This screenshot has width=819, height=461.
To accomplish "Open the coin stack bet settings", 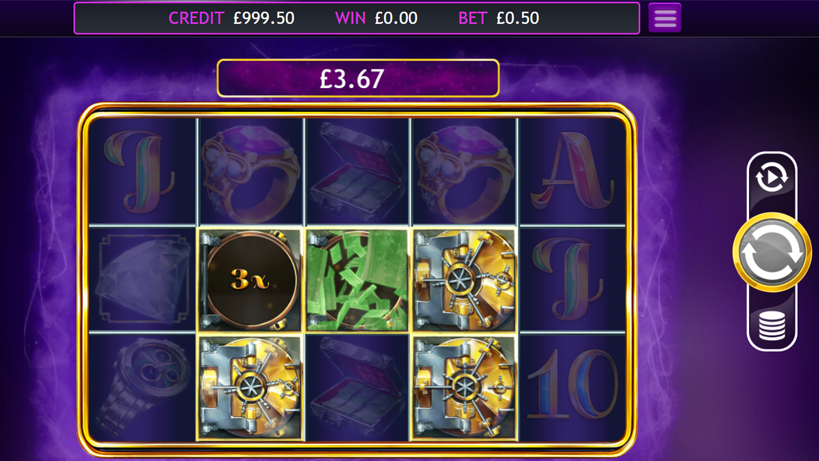I will (771, 325).
